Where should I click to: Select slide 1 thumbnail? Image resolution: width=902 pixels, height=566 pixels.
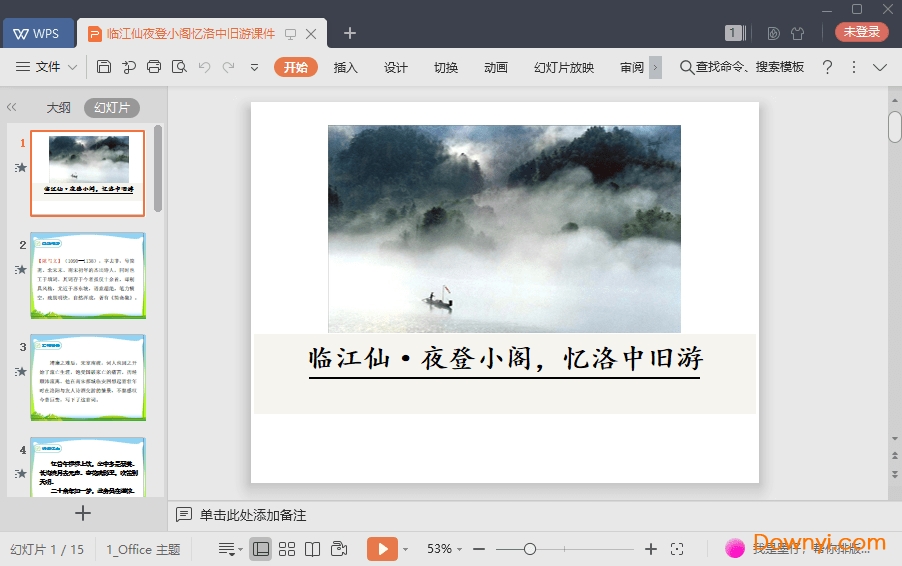87,173
